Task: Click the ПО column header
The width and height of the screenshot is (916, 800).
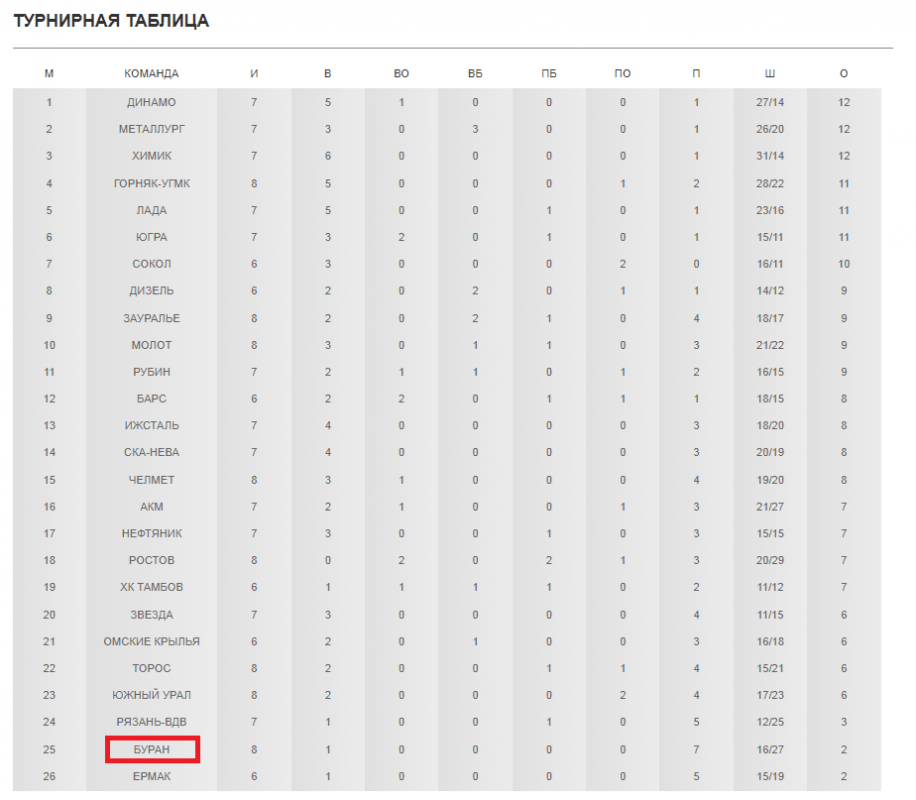Action: [623, 74]
